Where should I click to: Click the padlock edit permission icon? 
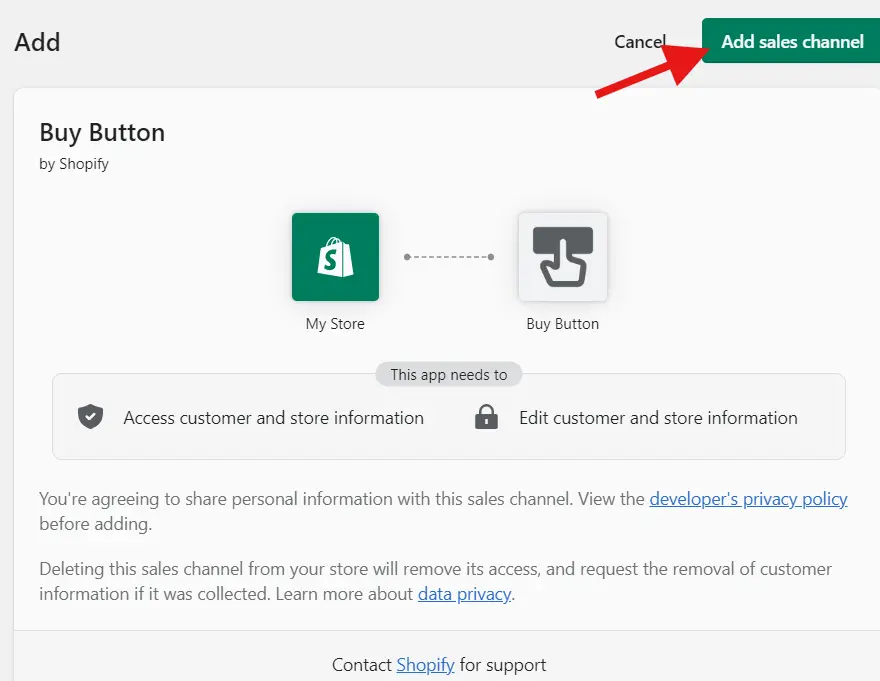[x=486, y=417]
